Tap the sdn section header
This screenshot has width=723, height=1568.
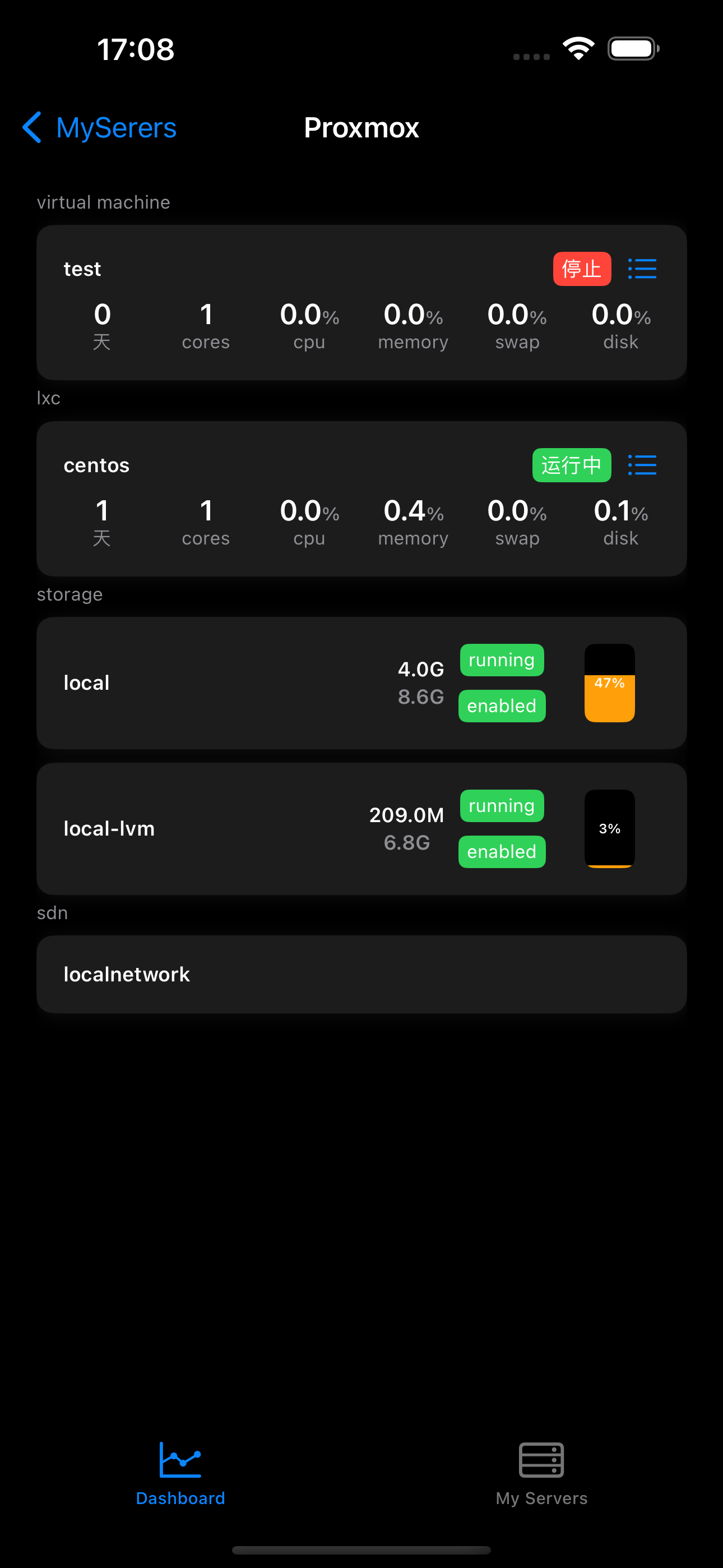(52, 913)
